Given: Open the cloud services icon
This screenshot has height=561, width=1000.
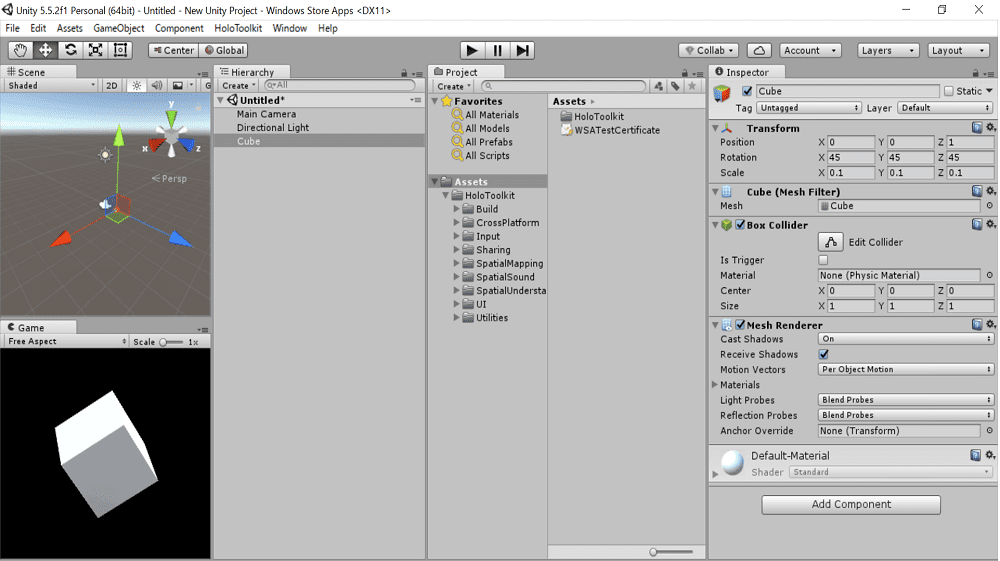Looking at the screenshot, I should [759, 50].
